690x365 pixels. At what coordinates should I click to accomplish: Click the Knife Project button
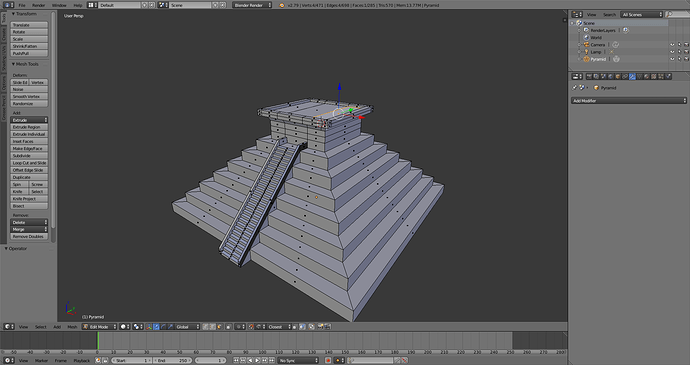29,199
